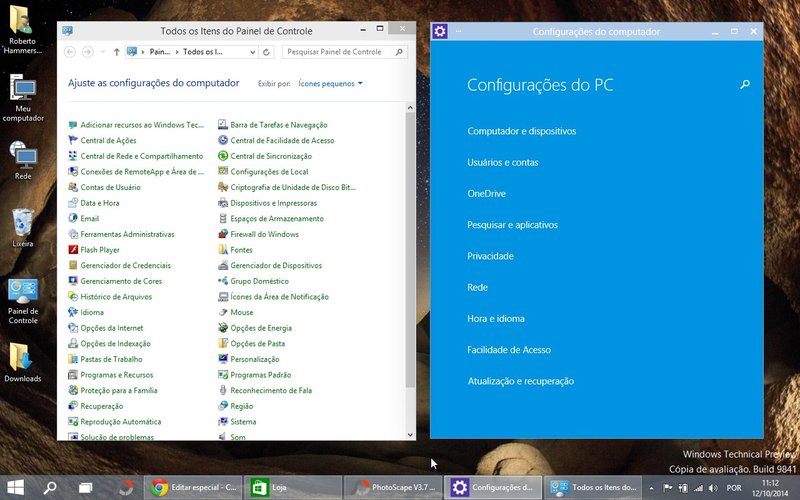
Task: Open Meu computador desktop icon
Action: [22, 98]
